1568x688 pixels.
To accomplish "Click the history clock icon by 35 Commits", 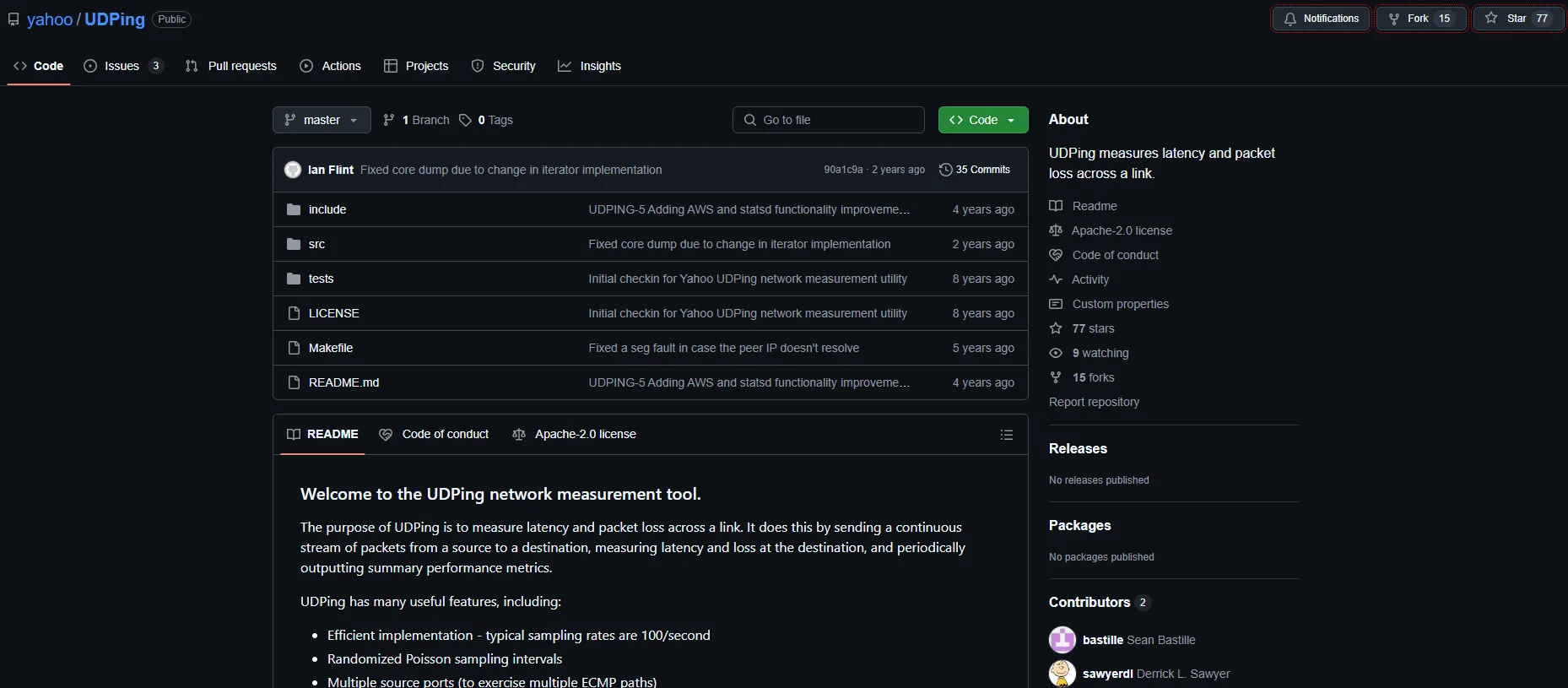I will pyautogui.click(x=945, y=170).
